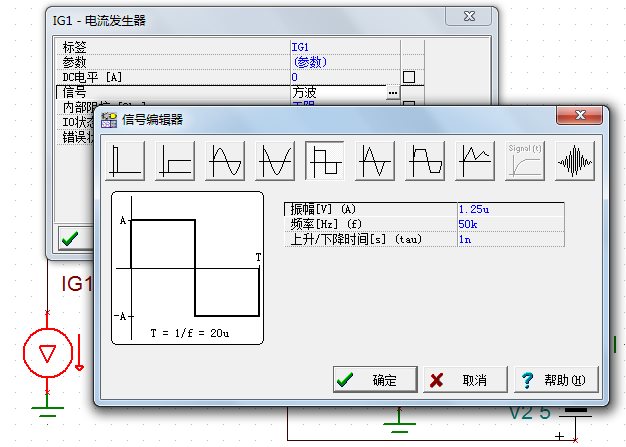
Task: Select the sine wave signal icon
Action: click(225, 161)
